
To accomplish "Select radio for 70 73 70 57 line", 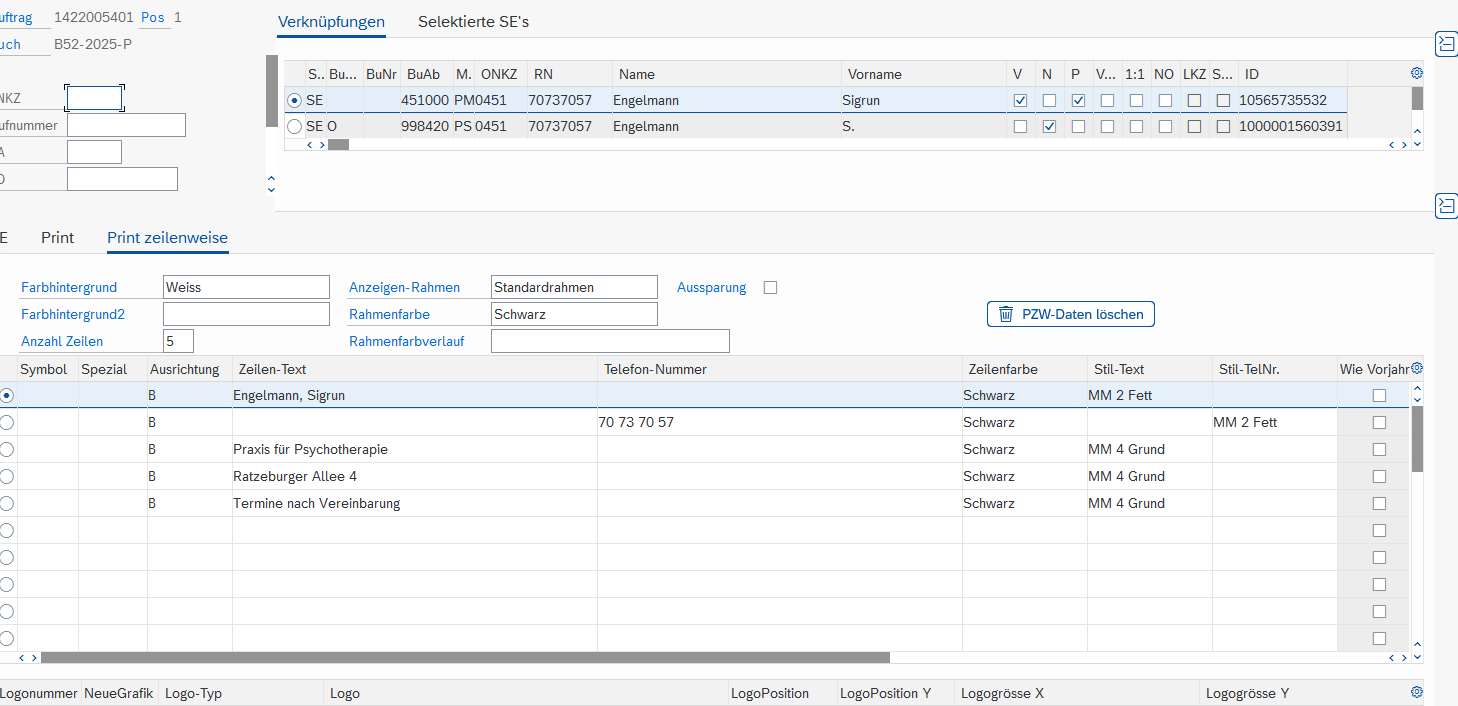I will (x=7, y=422).
